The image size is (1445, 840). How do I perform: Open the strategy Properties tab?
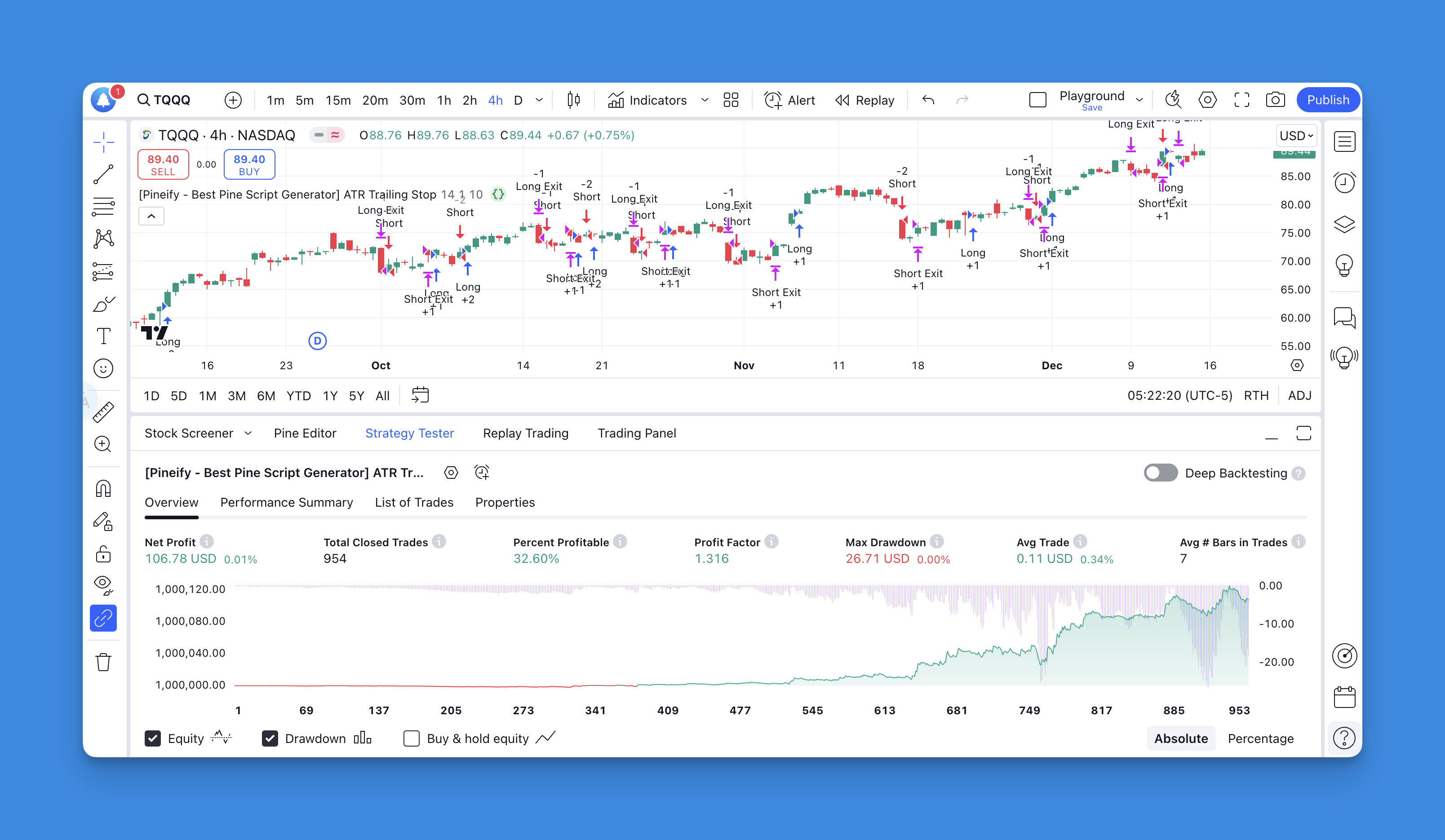pos(505,503)
